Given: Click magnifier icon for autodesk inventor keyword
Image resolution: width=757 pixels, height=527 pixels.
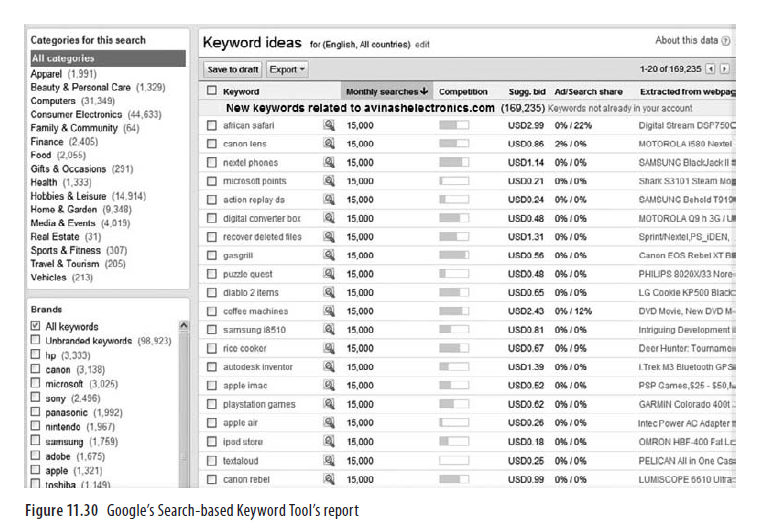Looking at the screenshot, I should point(329,367).
